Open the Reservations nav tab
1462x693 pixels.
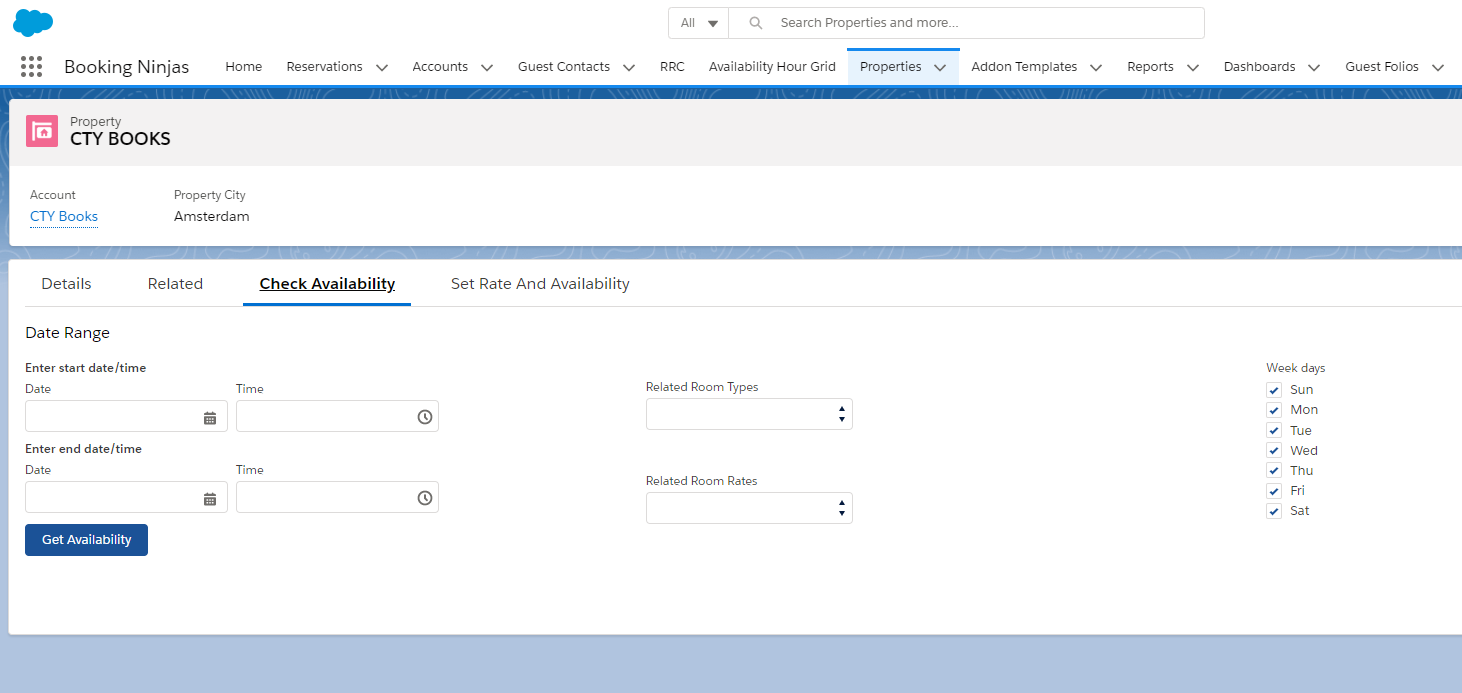324,67
